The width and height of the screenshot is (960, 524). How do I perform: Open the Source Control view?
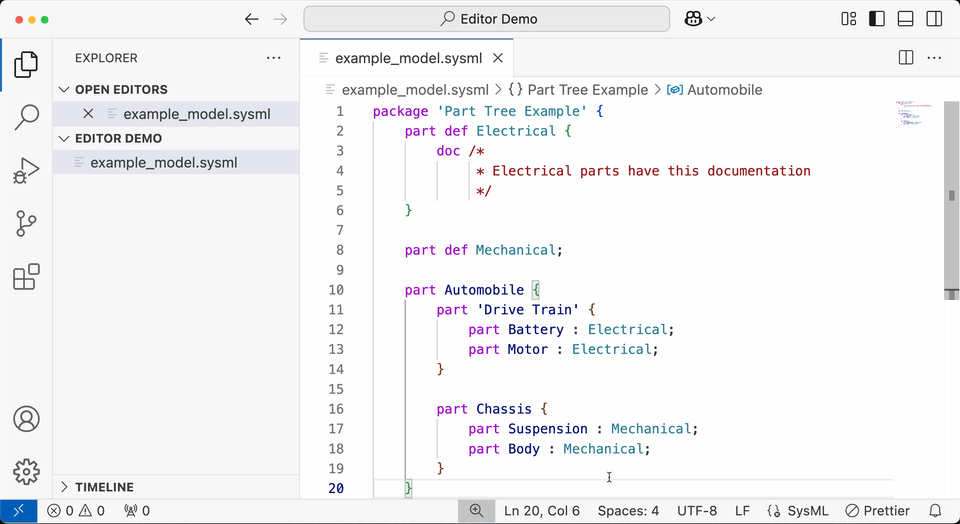27,224
